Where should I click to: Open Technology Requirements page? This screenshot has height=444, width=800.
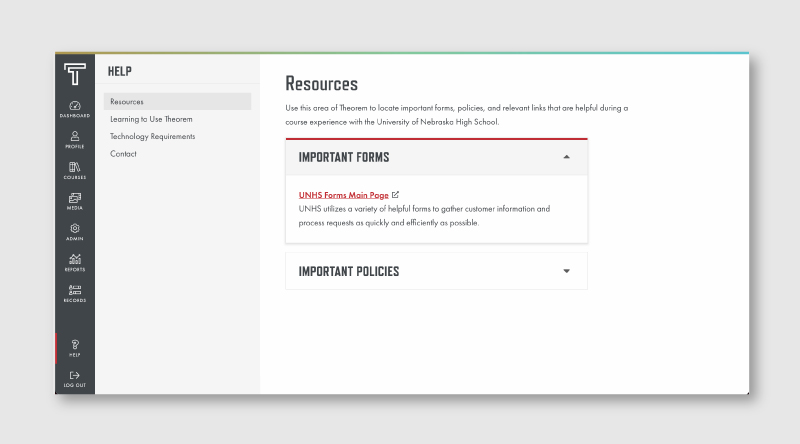pos(153,136)
